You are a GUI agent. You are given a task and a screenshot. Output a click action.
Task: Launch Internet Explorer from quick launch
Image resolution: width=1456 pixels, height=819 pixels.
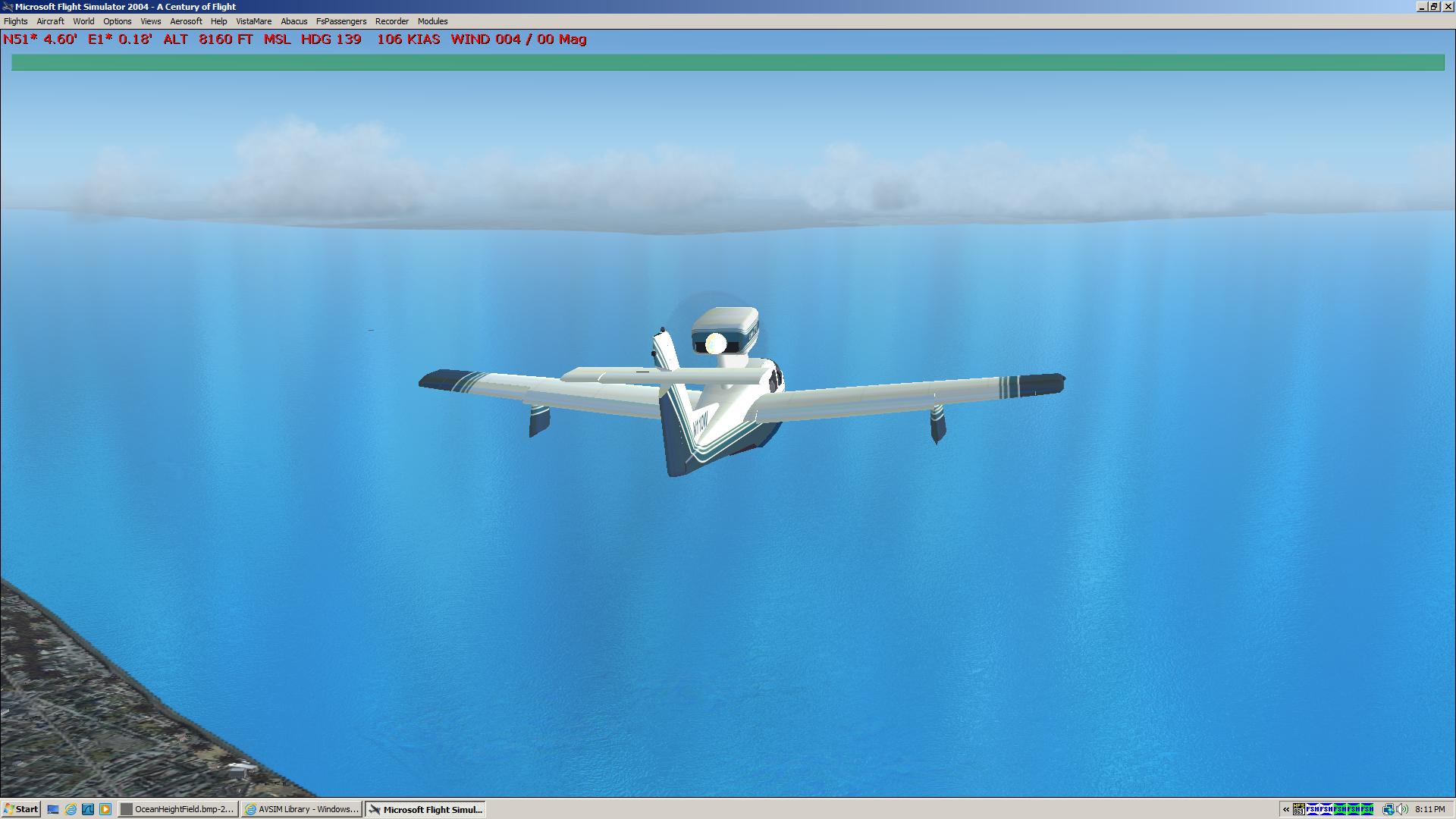[71, 809]
